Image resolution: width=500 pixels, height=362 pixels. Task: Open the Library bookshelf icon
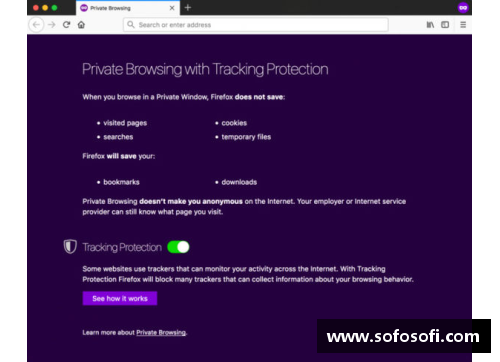pyautogui.click(x=430, y=25)
